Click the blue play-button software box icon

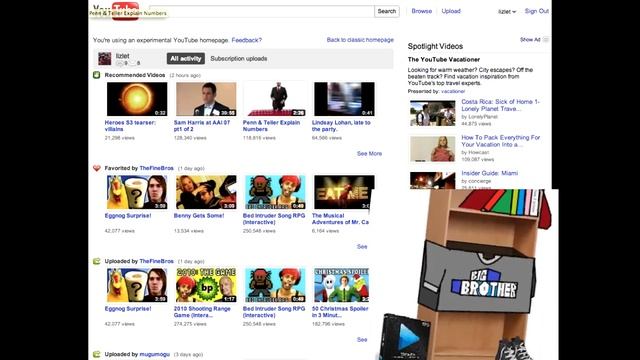point(405,337)
